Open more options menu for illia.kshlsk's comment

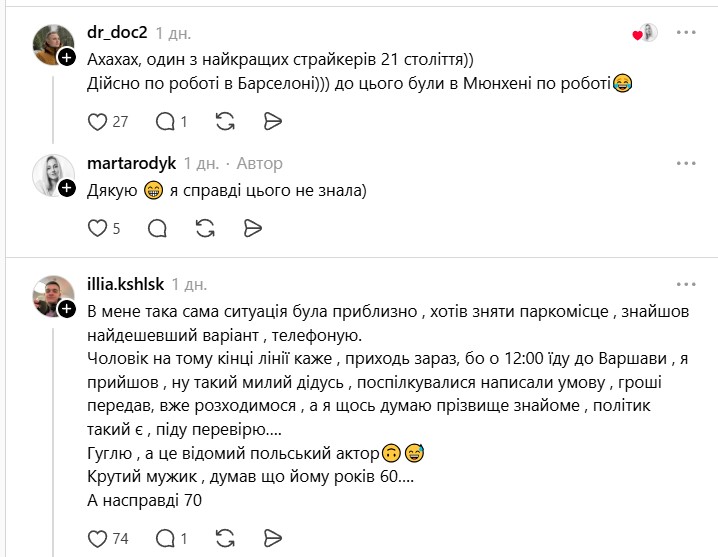point(685,283)
